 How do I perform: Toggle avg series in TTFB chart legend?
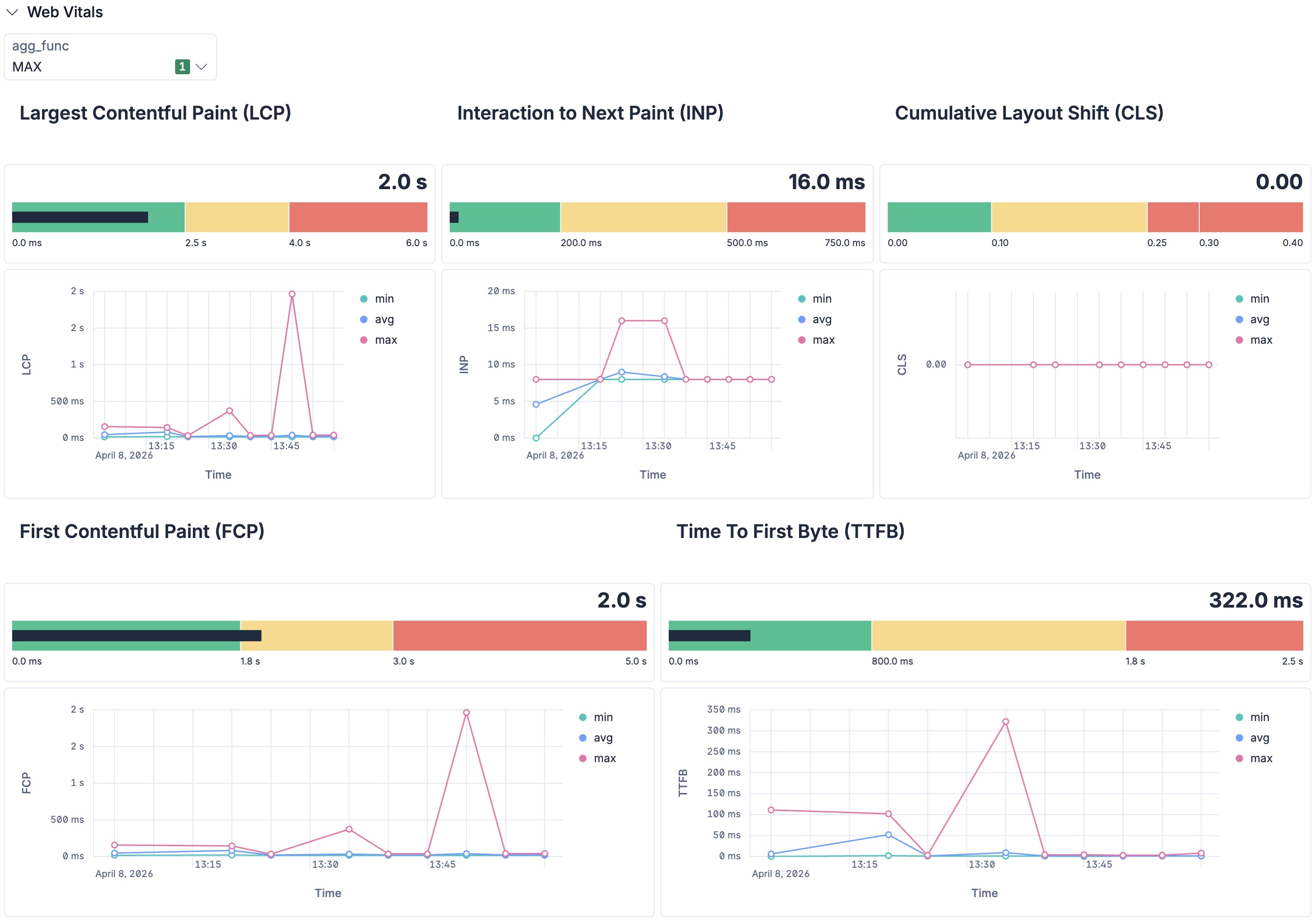1252,738
